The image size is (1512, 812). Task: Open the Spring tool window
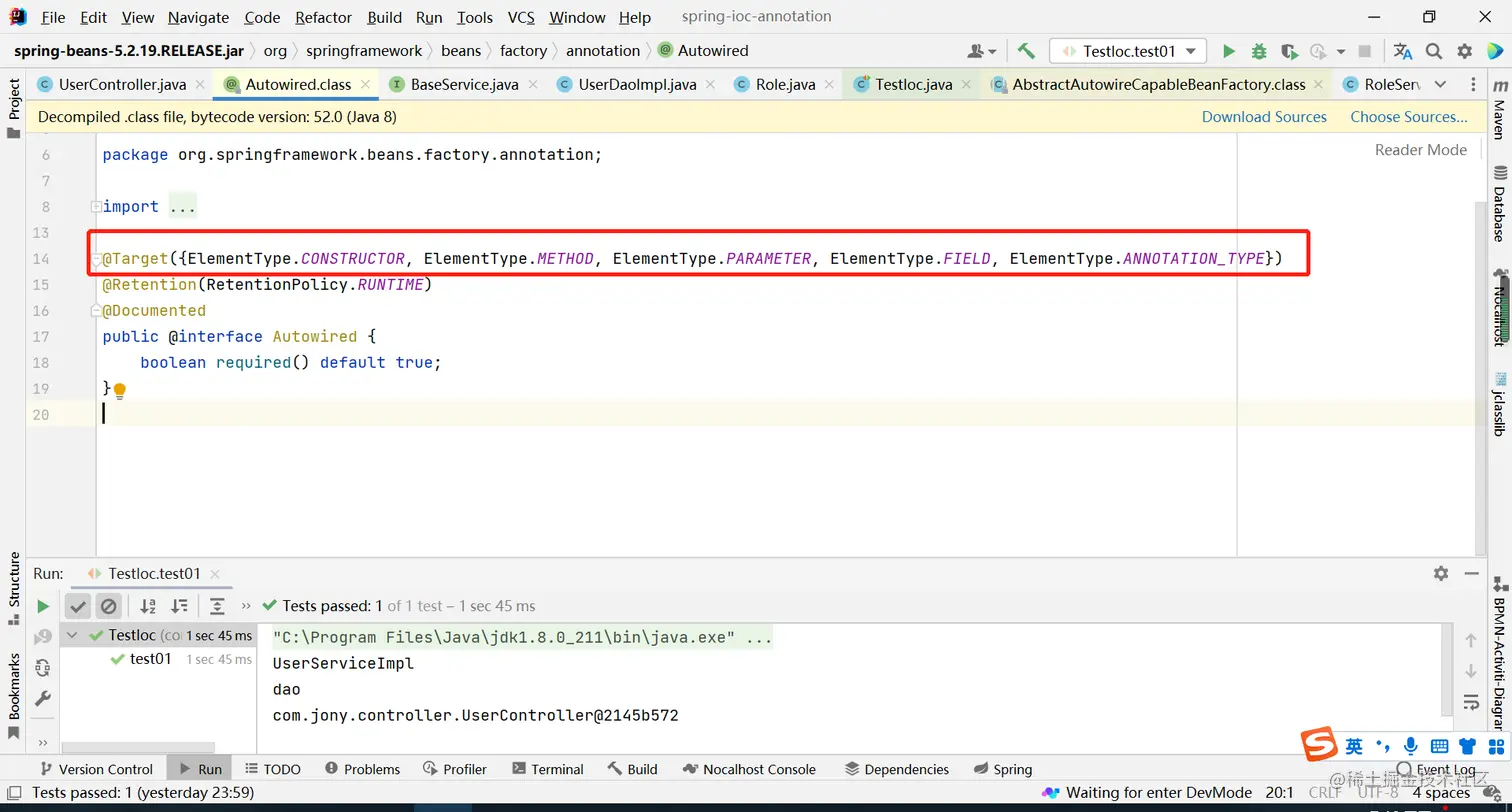[x=1002, y=769]
